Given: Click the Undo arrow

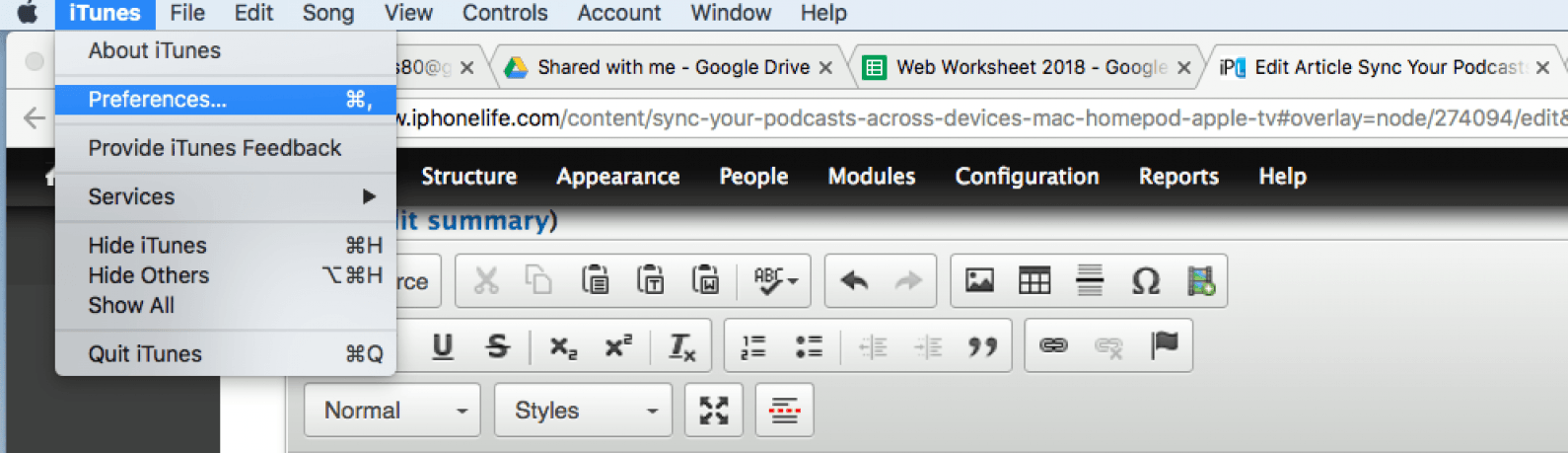Looking at the screenshot, I should (x=854, y=281).
